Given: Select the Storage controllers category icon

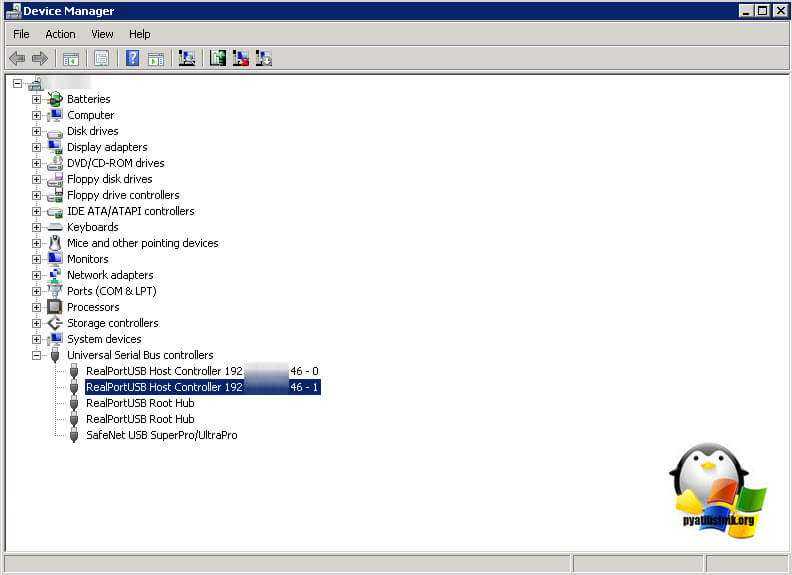Looking at the screenshot, I should click(x=55, y=323).
